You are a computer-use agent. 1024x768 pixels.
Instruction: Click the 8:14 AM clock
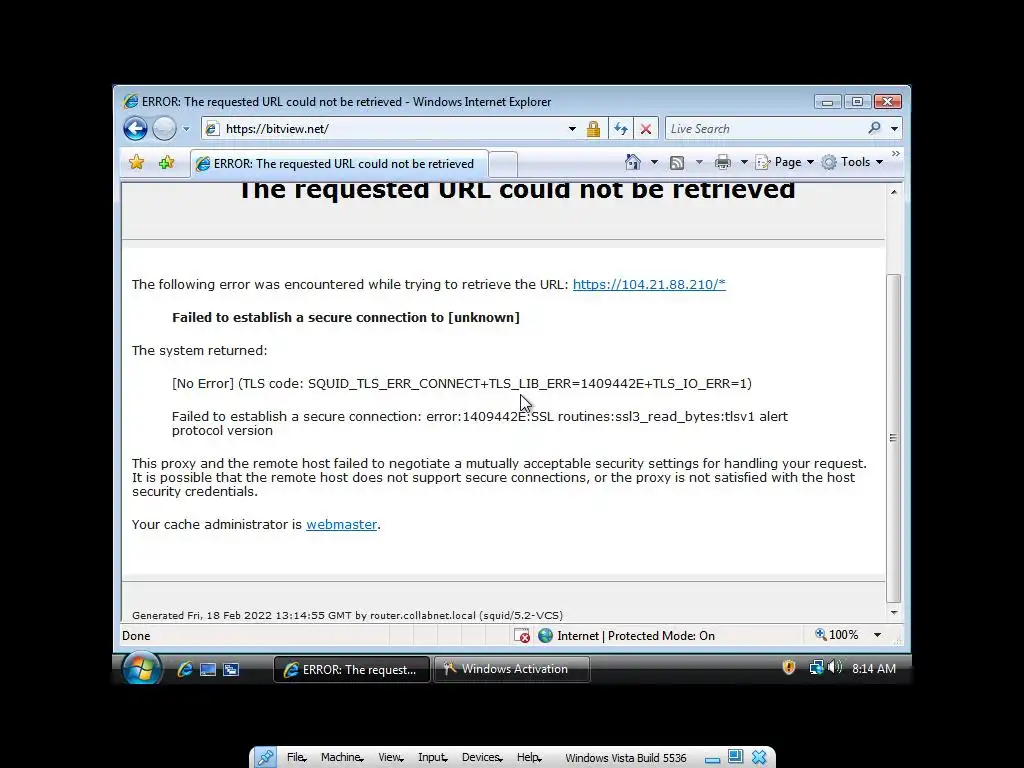point(874,668)
